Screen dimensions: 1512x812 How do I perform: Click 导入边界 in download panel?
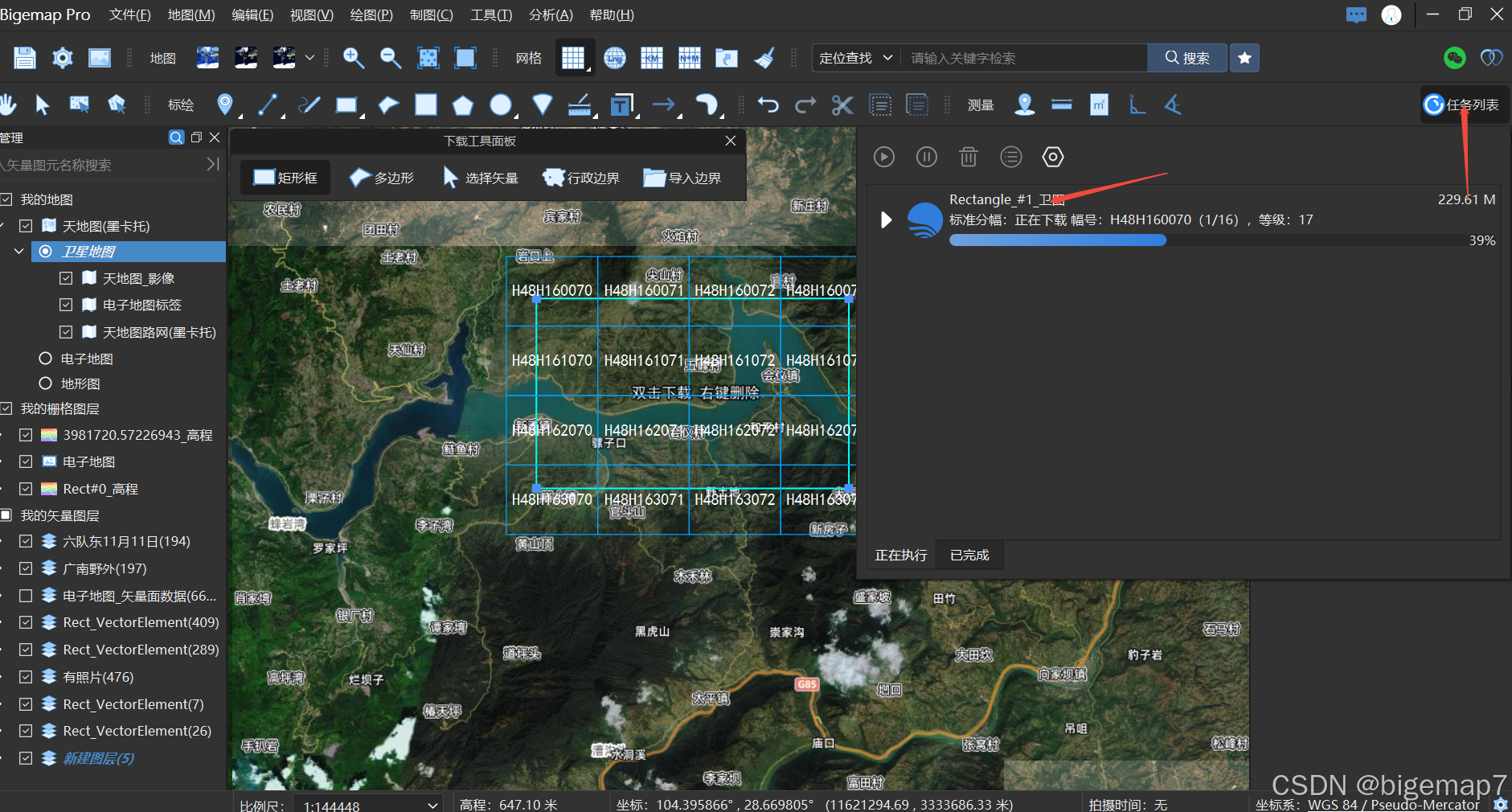point(682,178)
